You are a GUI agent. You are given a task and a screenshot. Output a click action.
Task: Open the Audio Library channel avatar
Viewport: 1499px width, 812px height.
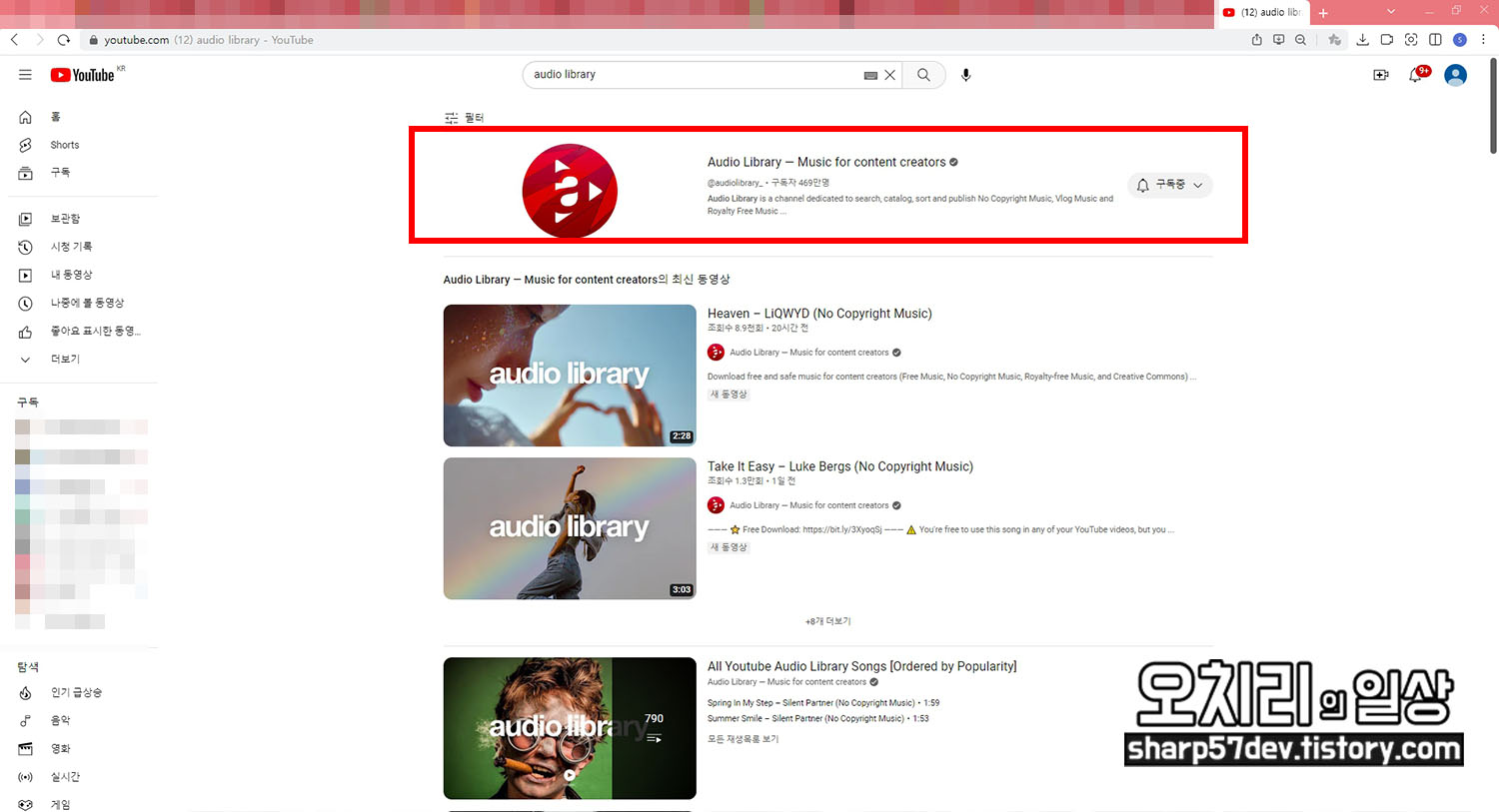click(570, 191)
